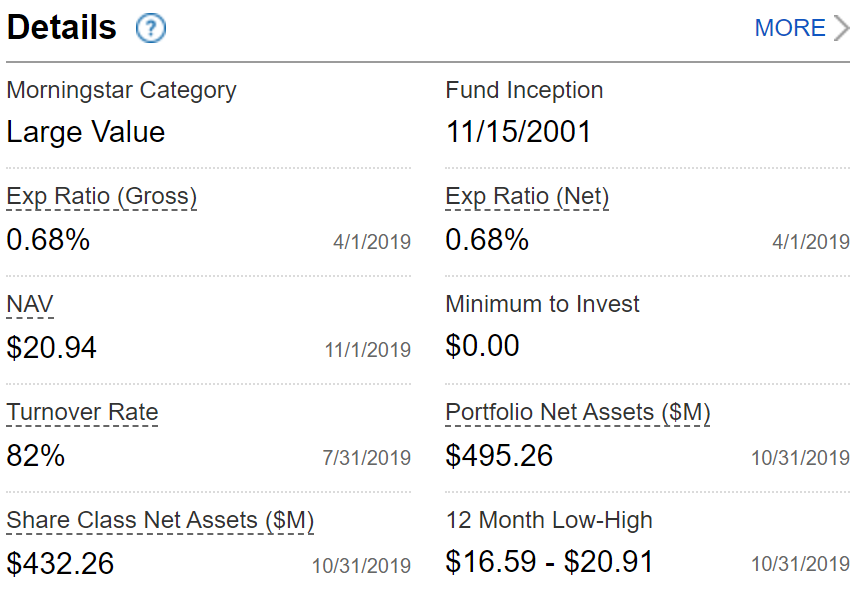Click the Portfolio Net Assets ($M) label

[577, 412]
